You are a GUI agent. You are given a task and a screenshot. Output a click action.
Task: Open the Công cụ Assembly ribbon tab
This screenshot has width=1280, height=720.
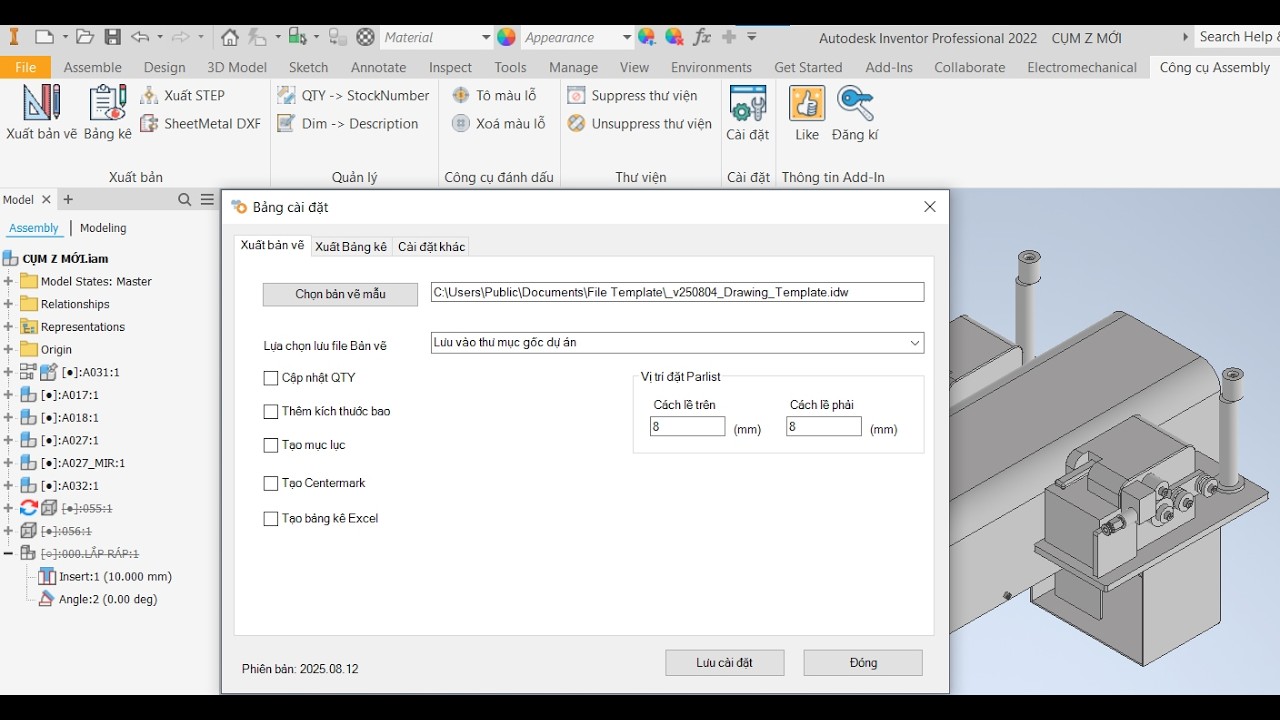click(1215, 67)
